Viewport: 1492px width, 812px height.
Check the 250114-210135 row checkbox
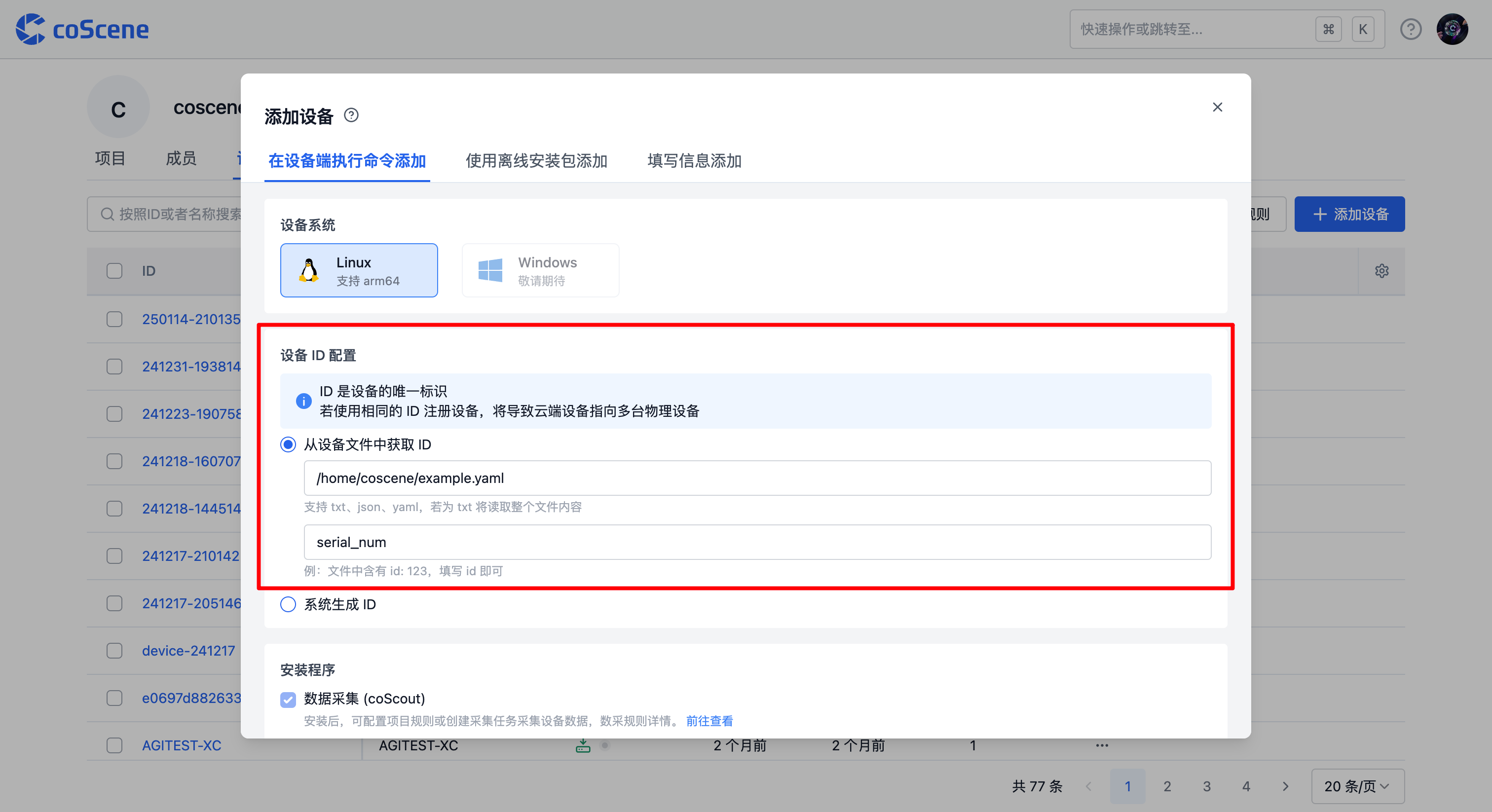pos(114,319)
